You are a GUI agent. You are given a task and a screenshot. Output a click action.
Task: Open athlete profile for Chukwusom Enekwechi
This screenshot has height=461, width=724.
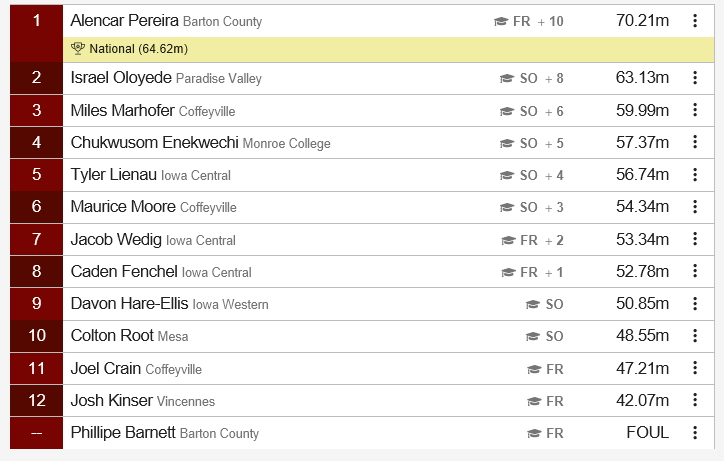[154, 143]
